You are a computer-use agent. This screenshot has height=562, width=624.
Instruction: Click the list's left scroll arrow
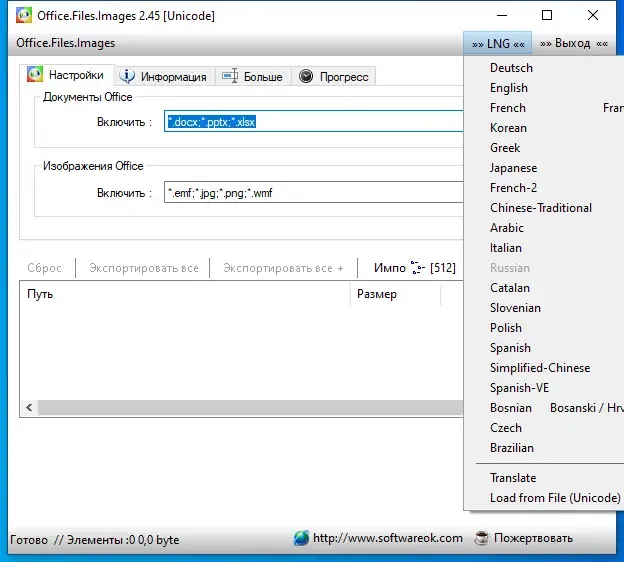[29, 408]
